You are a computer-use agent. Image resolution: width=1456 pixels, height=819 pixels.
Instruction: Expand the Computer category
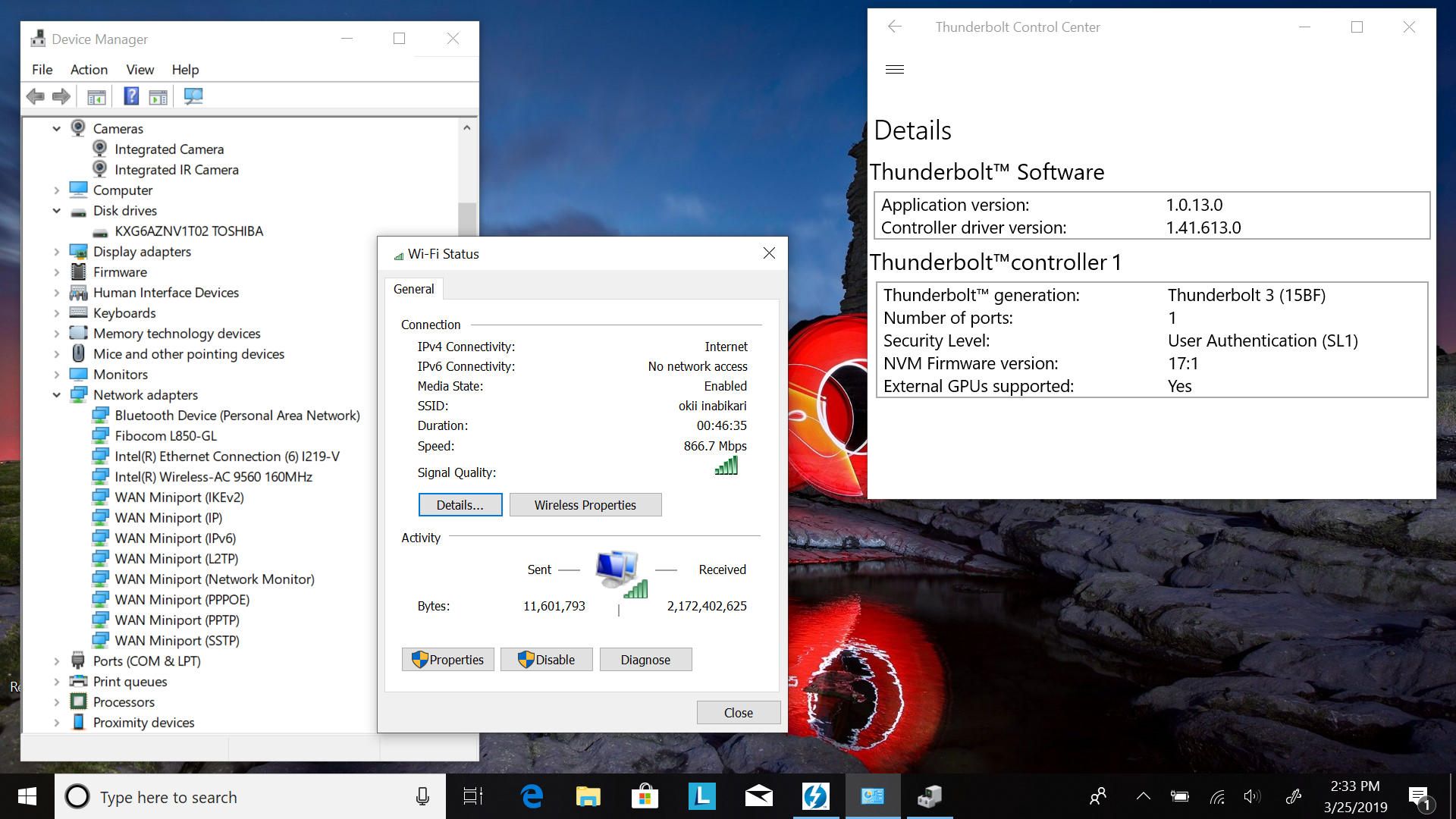[x=57, y=190]
